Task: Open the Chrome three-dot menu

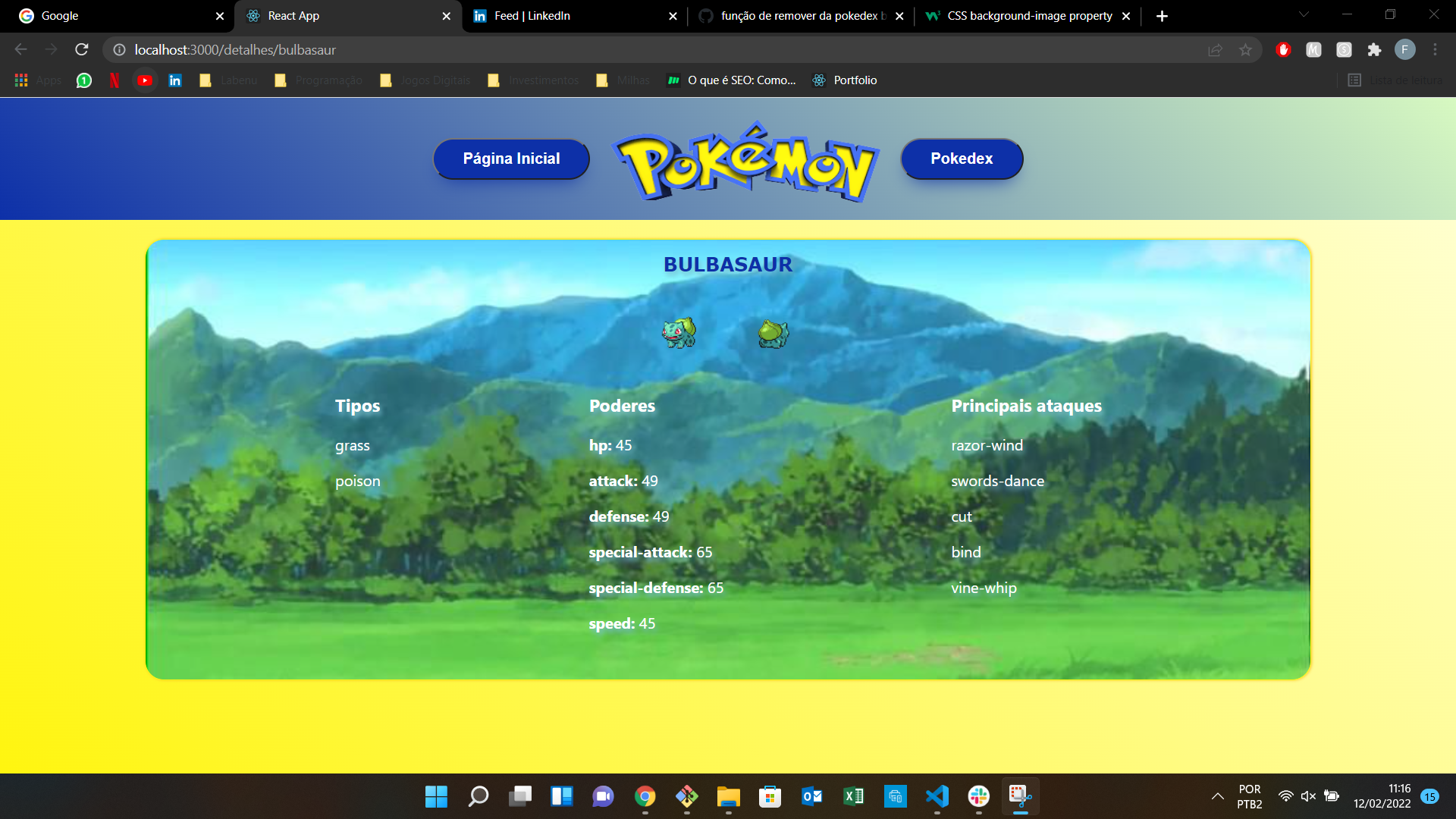Action: pyautogui.click(x=1435, y=49)
